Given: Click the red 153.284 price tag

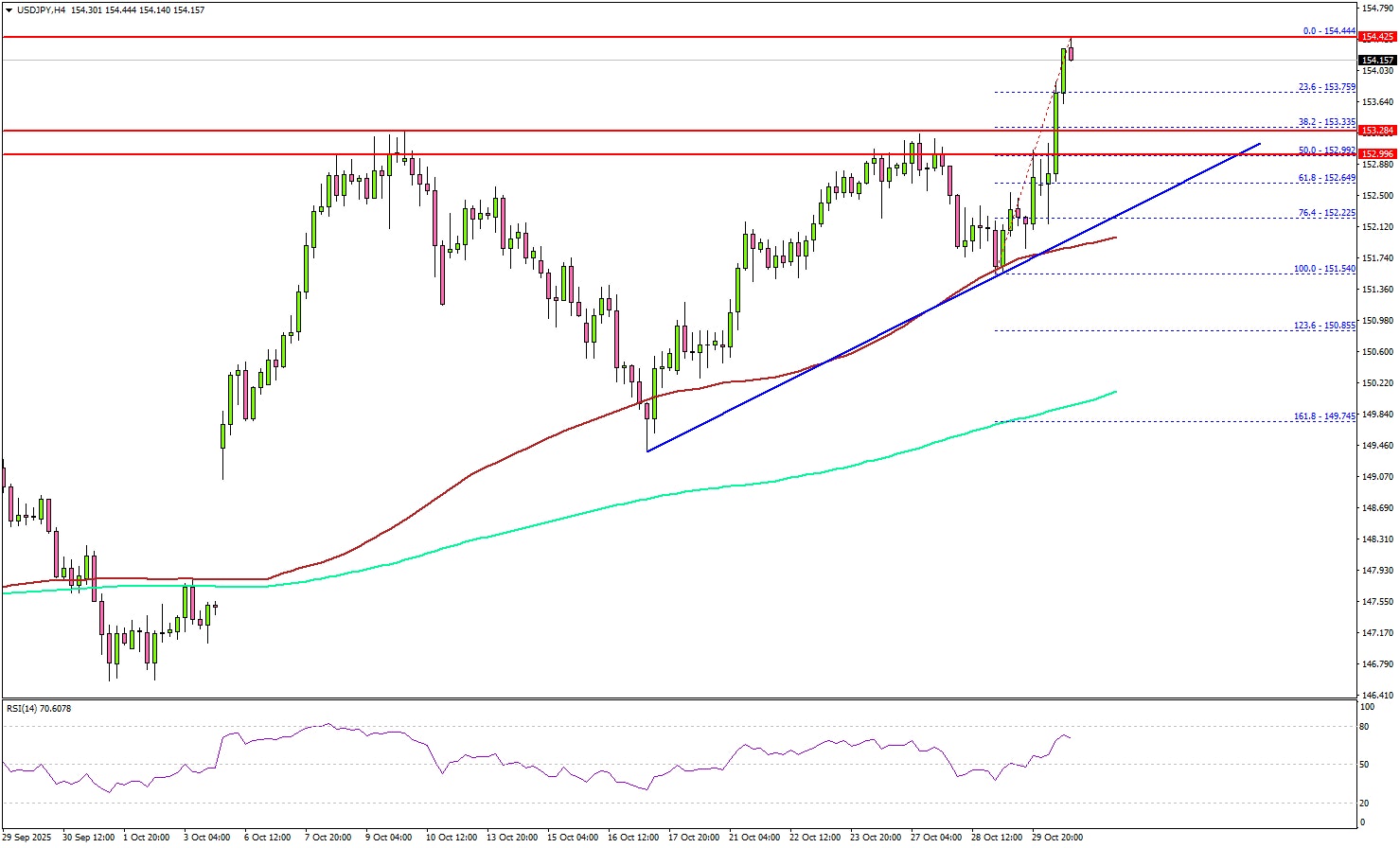Looking at the screenshot, I should click(1376, 131).
